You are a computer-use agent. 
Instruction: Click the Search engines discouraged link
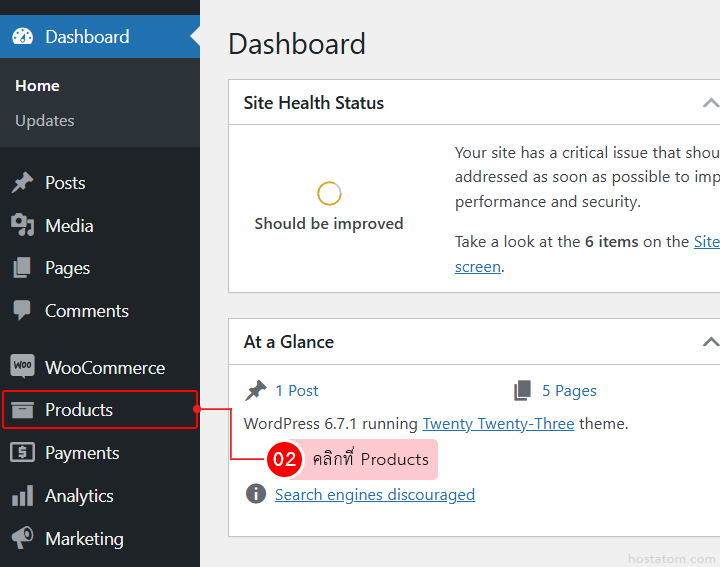pos(374,495)
